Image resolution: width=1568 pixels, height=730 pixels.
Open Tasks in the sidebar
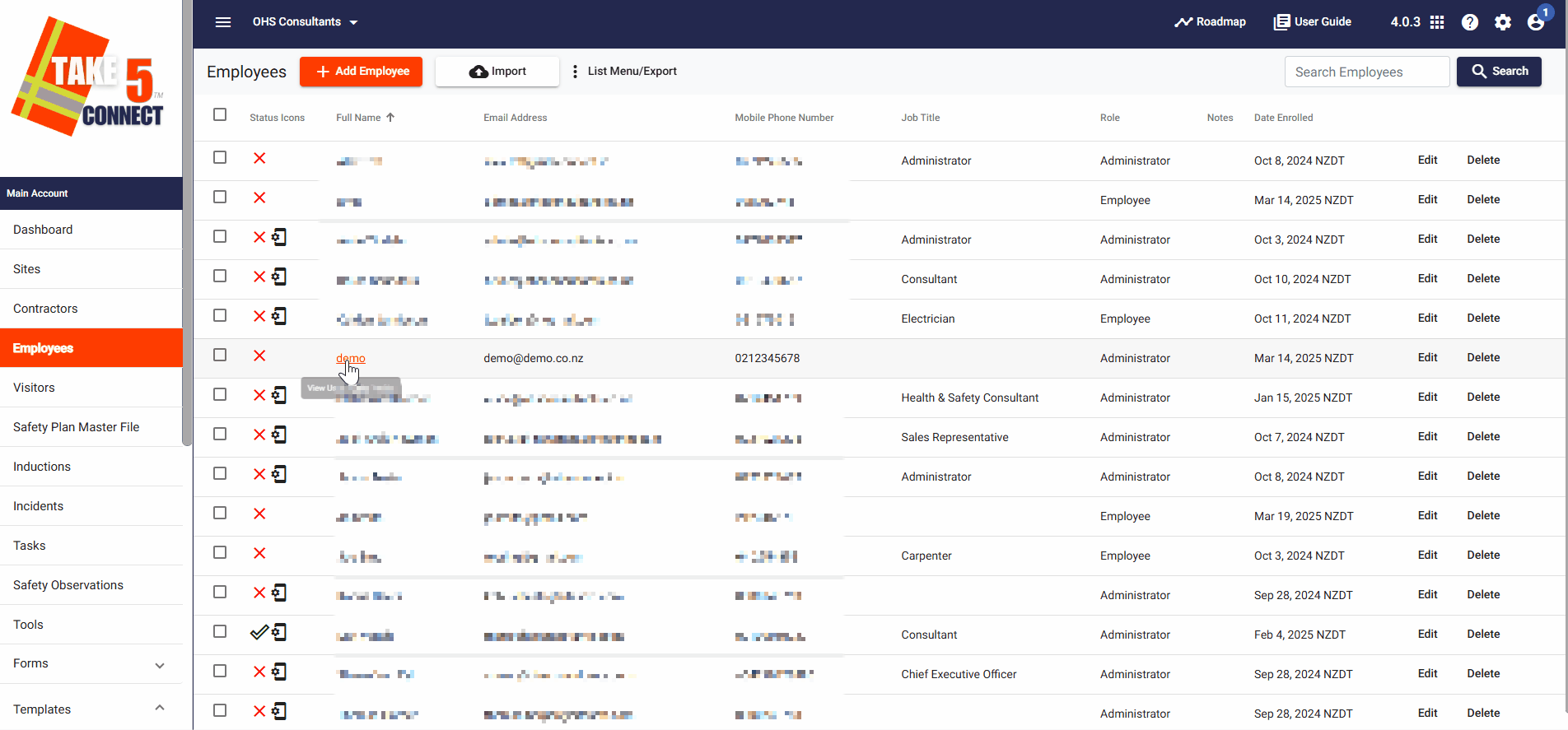91,546
